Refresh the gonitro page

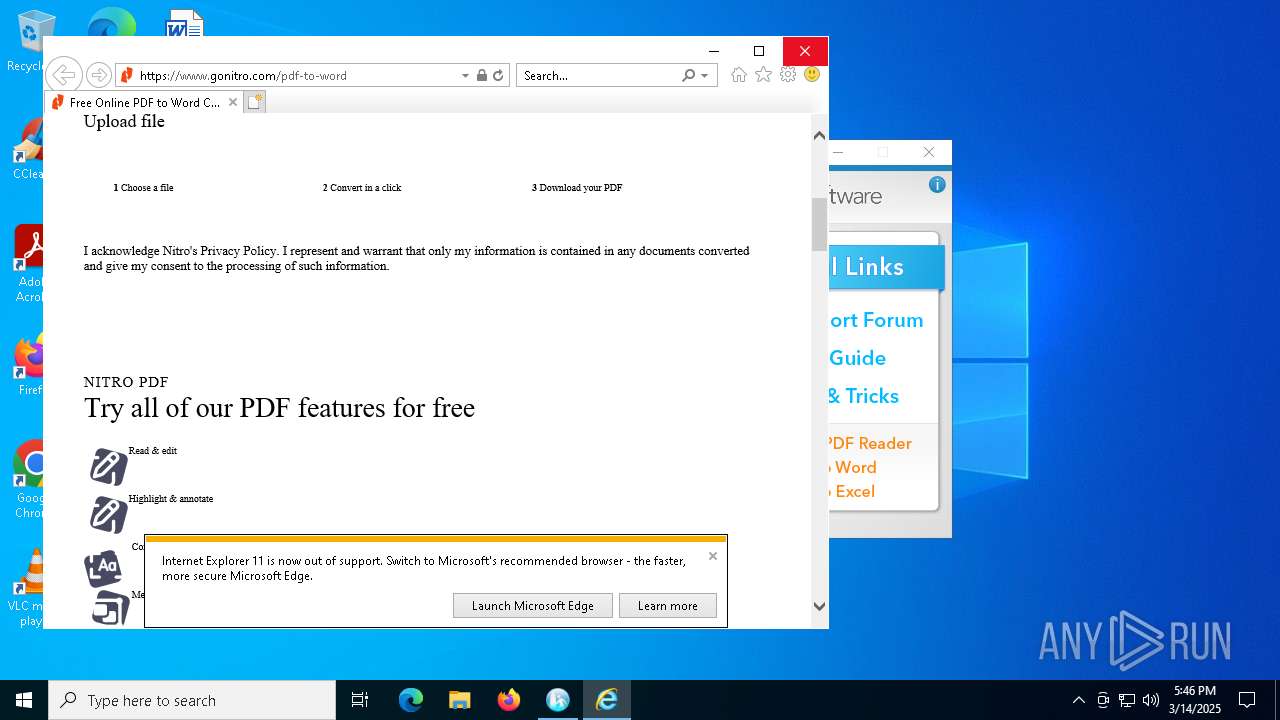[x=498, y=75]
